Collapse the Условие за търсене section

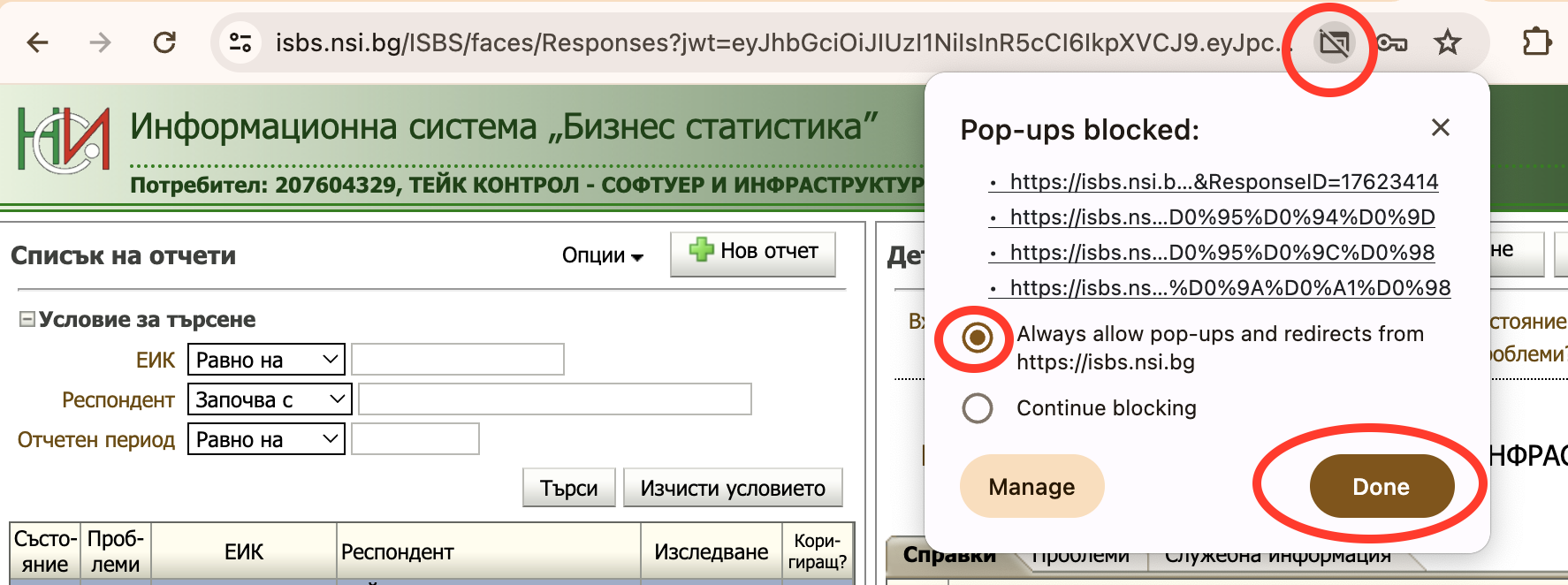pos(27,319)
